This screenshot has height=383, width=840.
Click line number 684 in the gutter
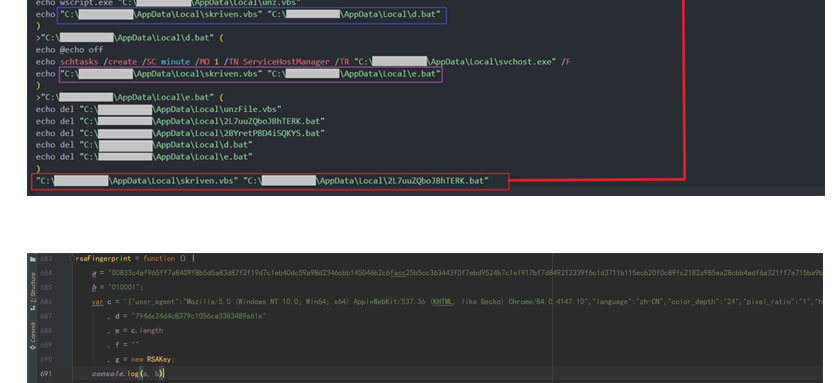(x=47, y=273)
